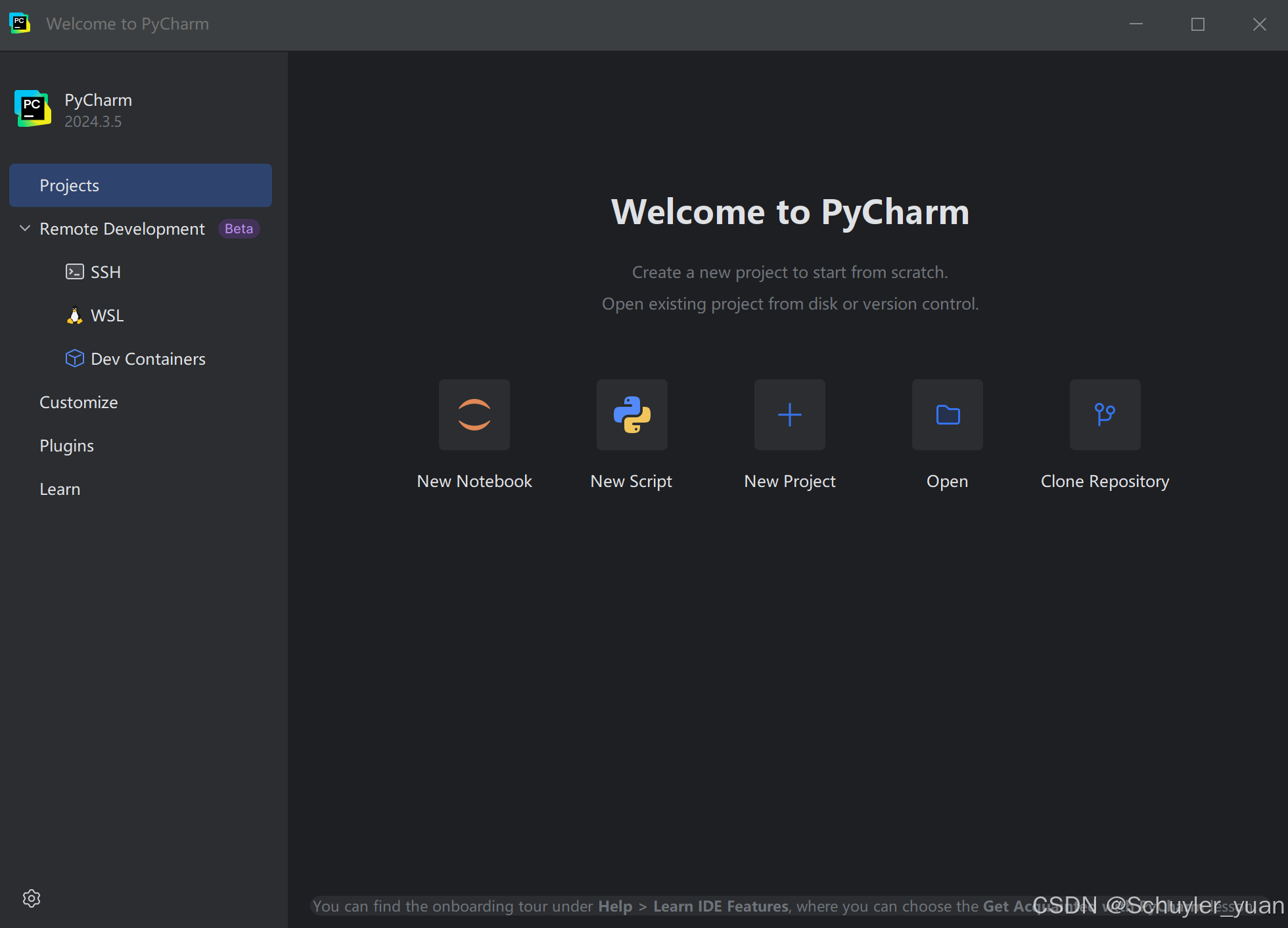Click the New Script Python icon
Screen dimensions: 1288x928
point(632,415)
